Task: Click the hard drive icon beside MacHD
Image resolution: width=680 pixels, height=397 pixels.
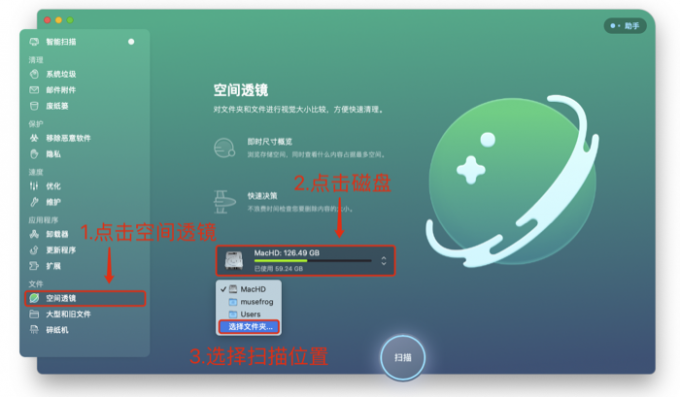Action: 234,260
